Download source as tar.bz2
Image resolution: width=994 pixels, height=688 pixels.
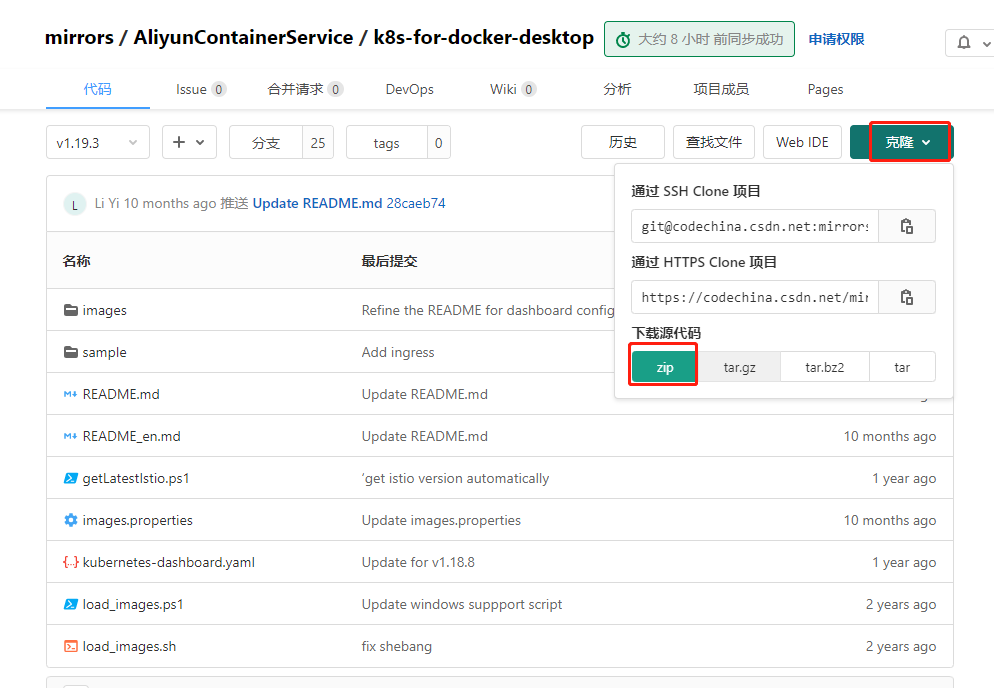825,367
